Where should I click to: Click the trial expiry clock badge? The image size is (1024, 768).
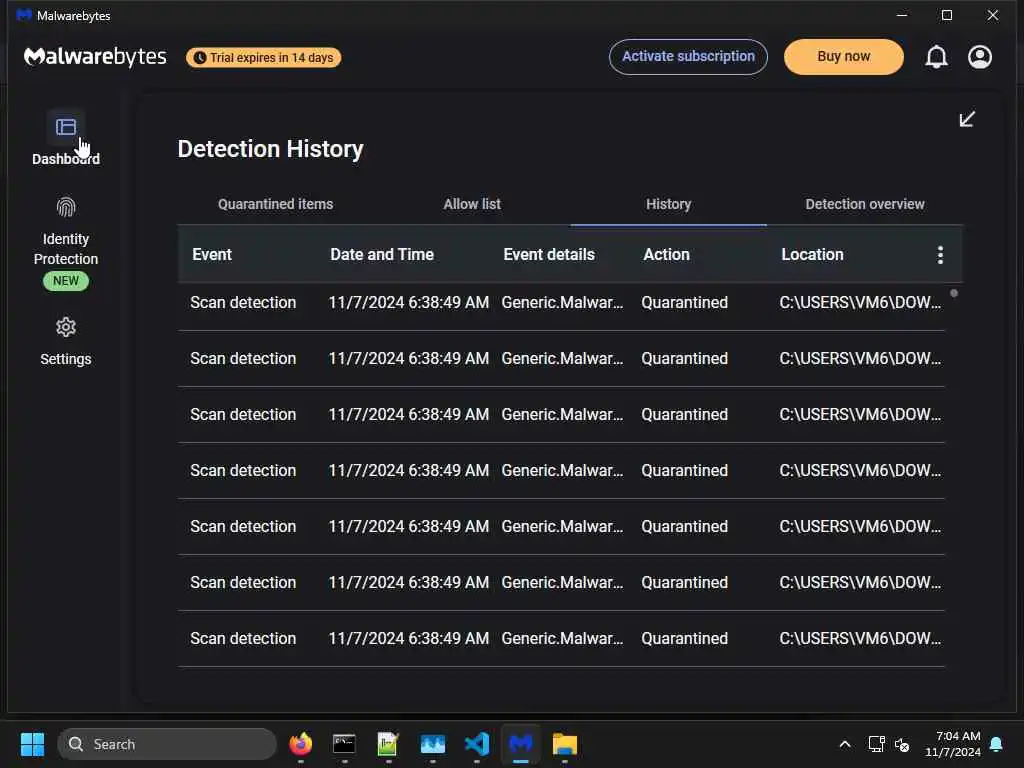(x=263, y=57)
